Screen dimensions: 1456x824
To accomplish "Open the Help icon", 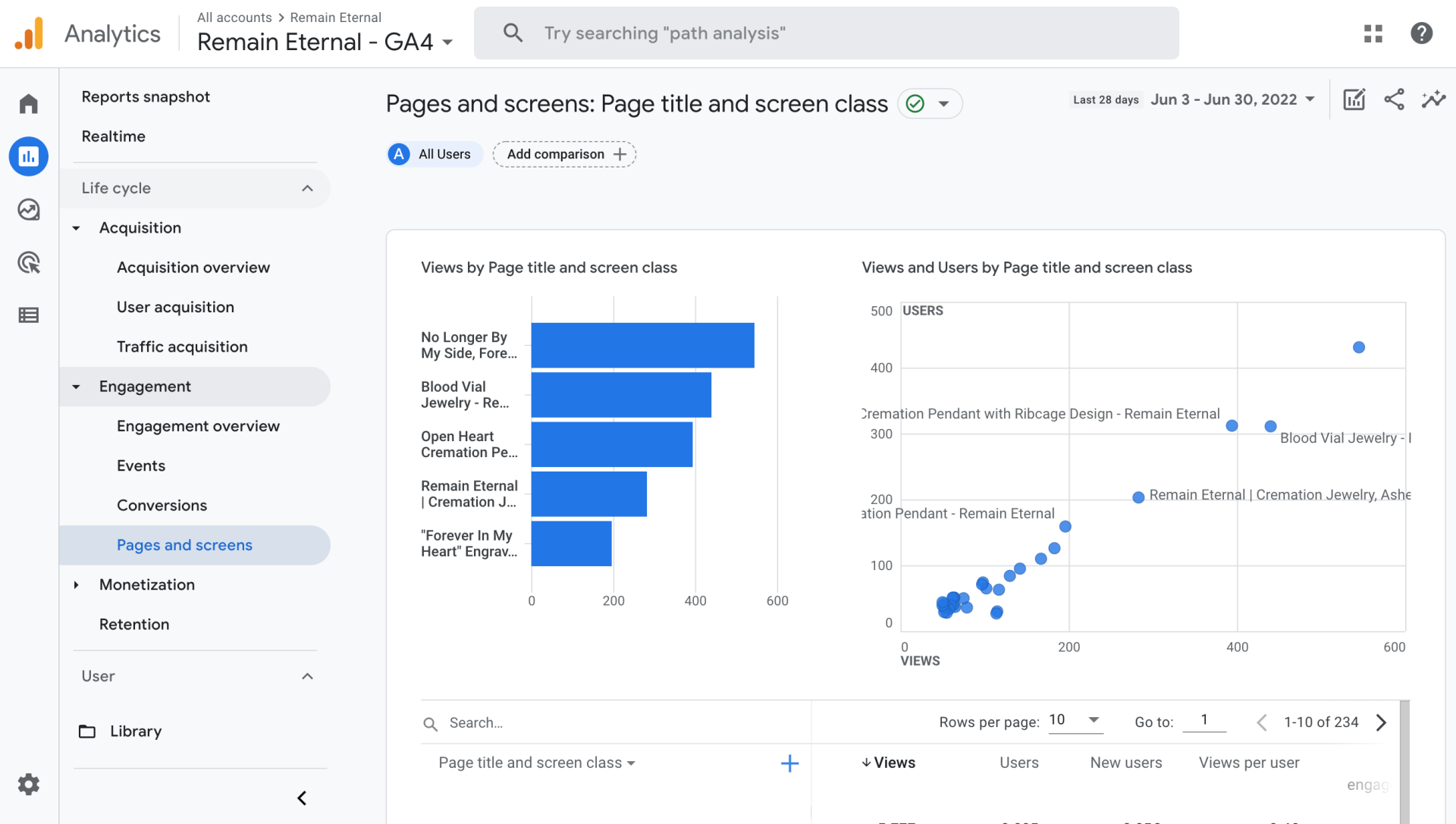I will pyautogui.click(x=1422, y=33).
